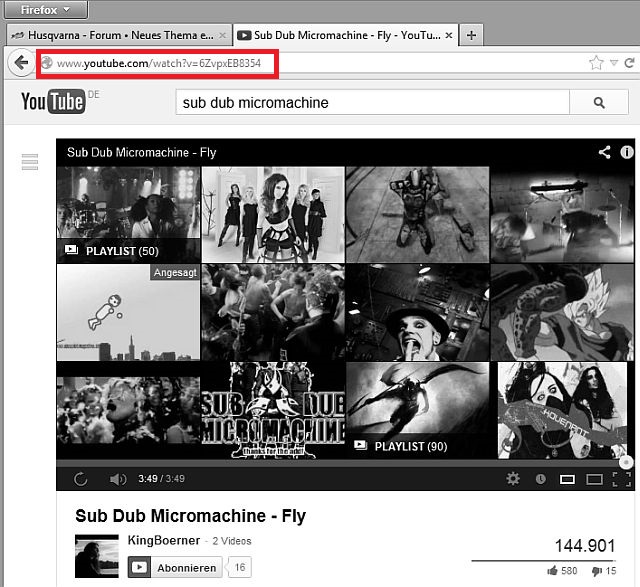Open a new browser tab
Image resolution: width=640 pixels, height=587 pixels.
pyautogui.click(x=471, y=36)
